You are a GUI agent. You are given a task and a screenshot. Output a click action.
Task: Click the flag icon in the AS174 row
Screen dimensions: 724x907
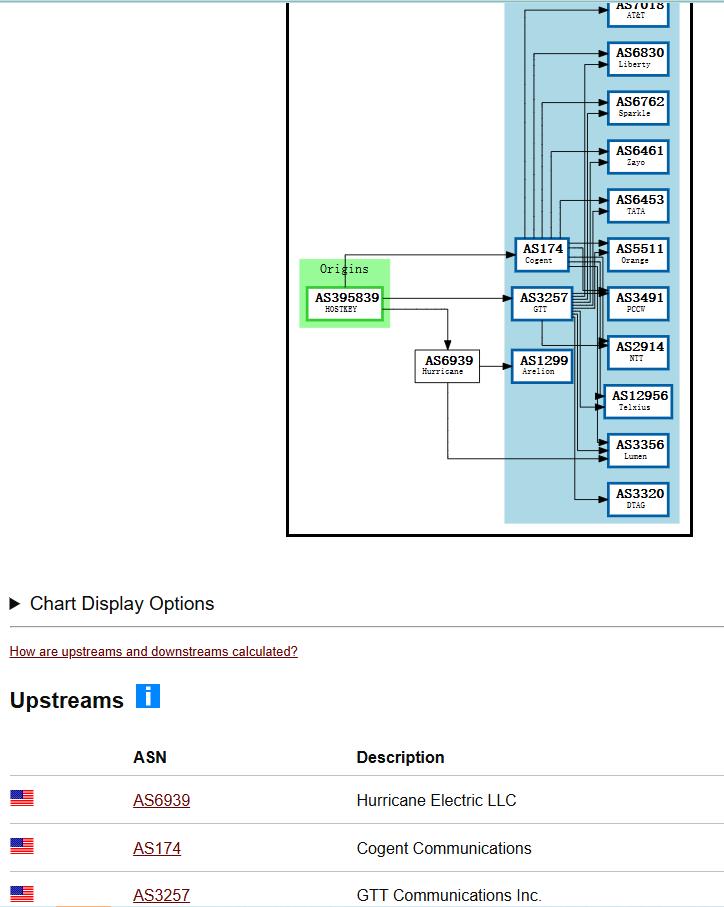click(x=22, y=846)
